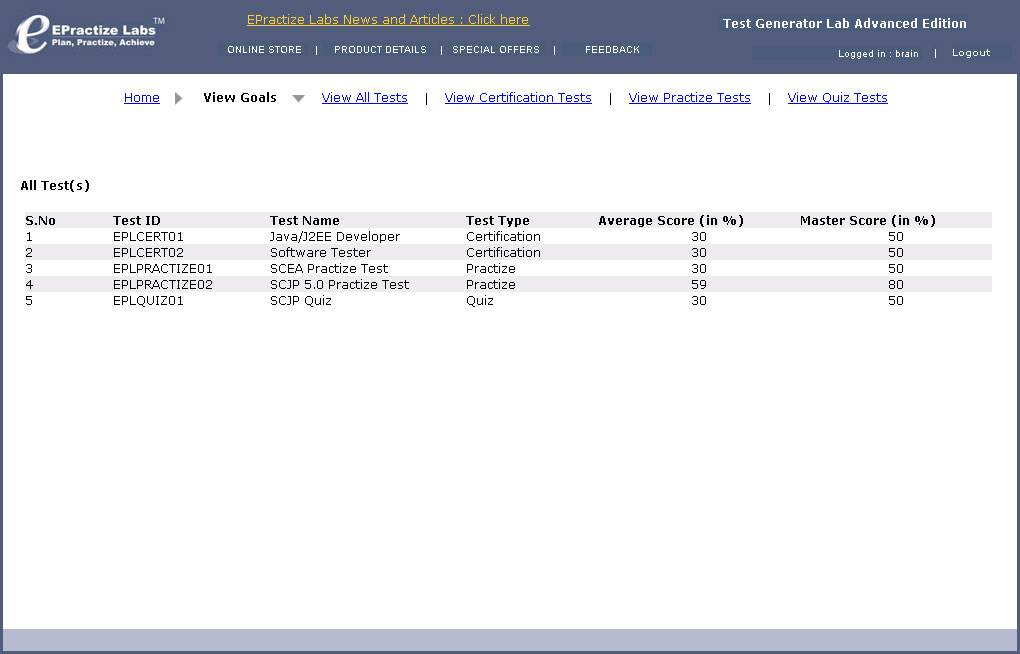Open the Product Details menu
The width and height of the screenshot is (1020, 654).
click(x=380, y=50)
